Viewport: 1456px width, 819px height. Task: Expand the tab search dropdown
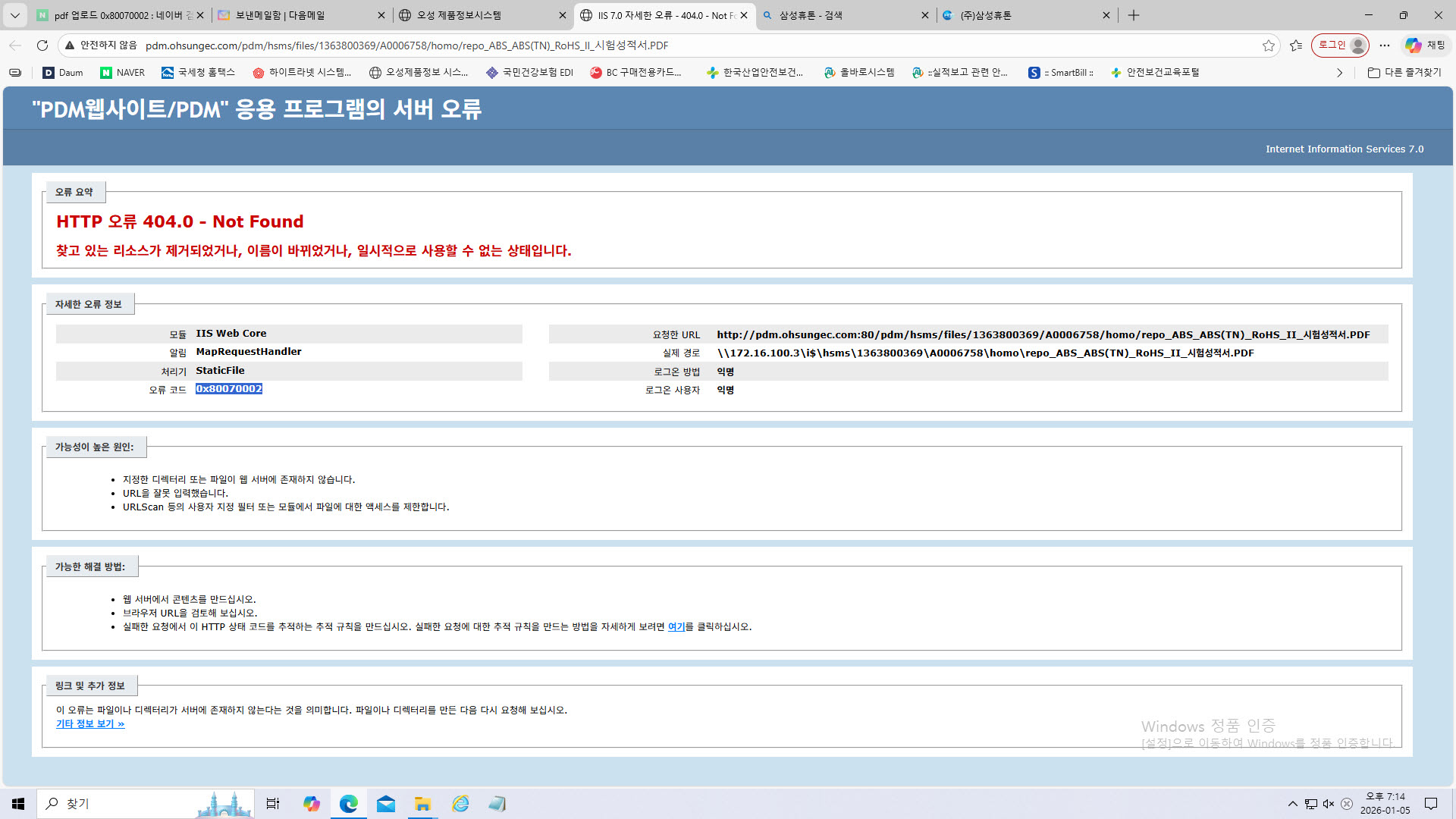click(x=14, y=15)
